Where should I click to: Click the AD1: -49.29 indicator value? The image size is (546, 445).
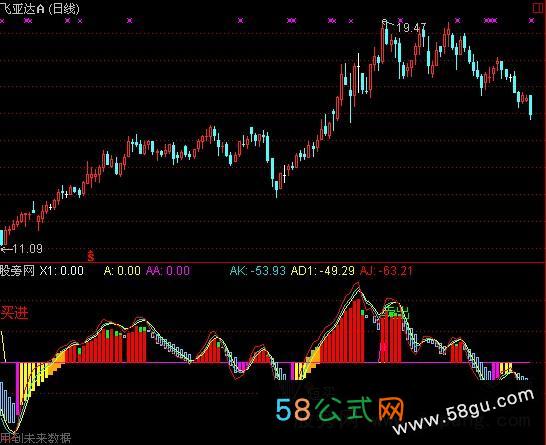pyautogui.click(x=322, y=270)
